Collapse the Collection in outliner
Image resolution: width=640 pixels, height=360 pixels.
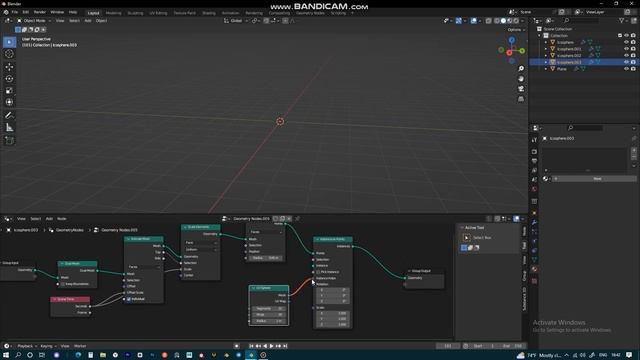click(540, 36)
